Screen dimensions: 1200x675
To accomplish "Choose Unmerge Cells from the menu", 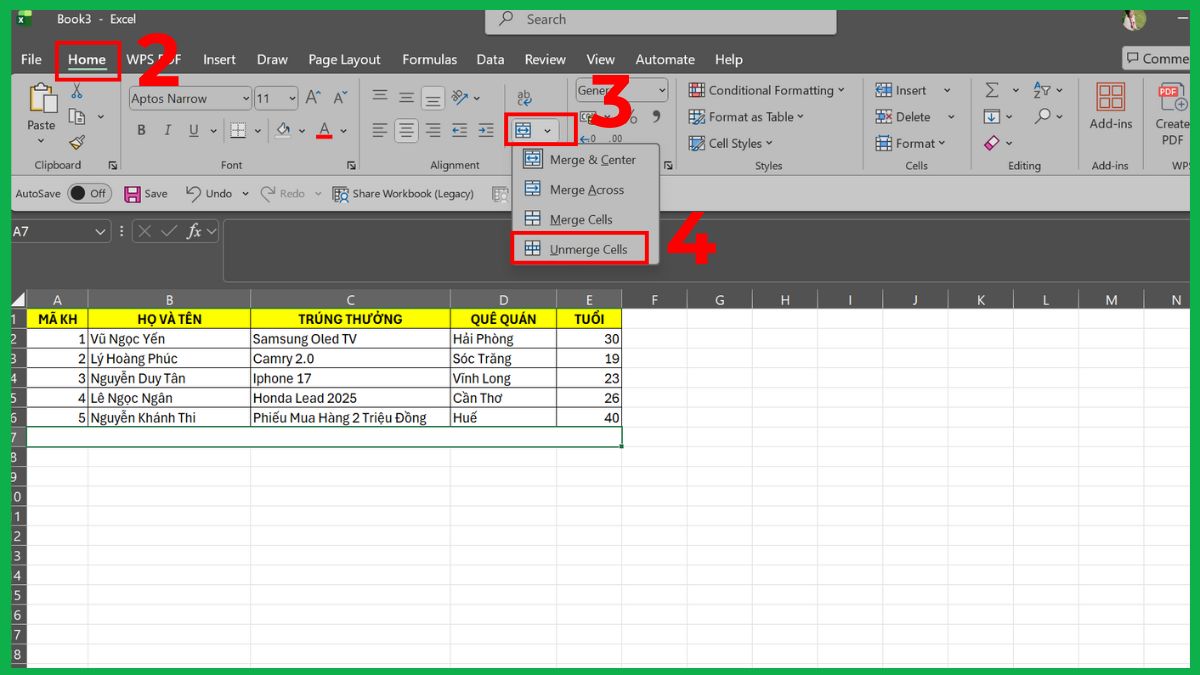I will tap(581, 247).
